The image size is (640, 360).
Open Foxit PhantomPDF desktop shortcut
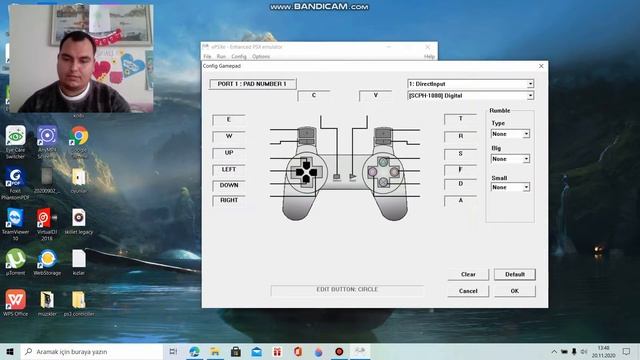click(x=16, y=183)
